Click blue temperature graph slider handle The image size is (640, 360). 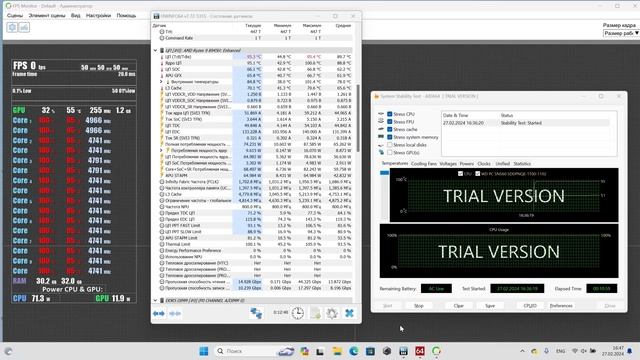click(x=384, y=173)
